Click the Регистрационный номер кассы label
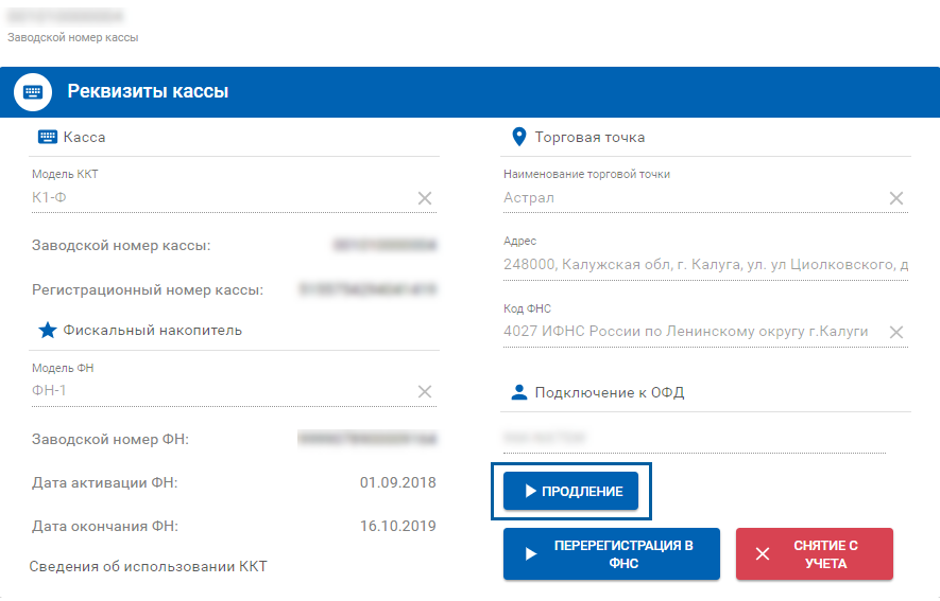Screen dimensions: 940x601 click(x=147, y=290)
